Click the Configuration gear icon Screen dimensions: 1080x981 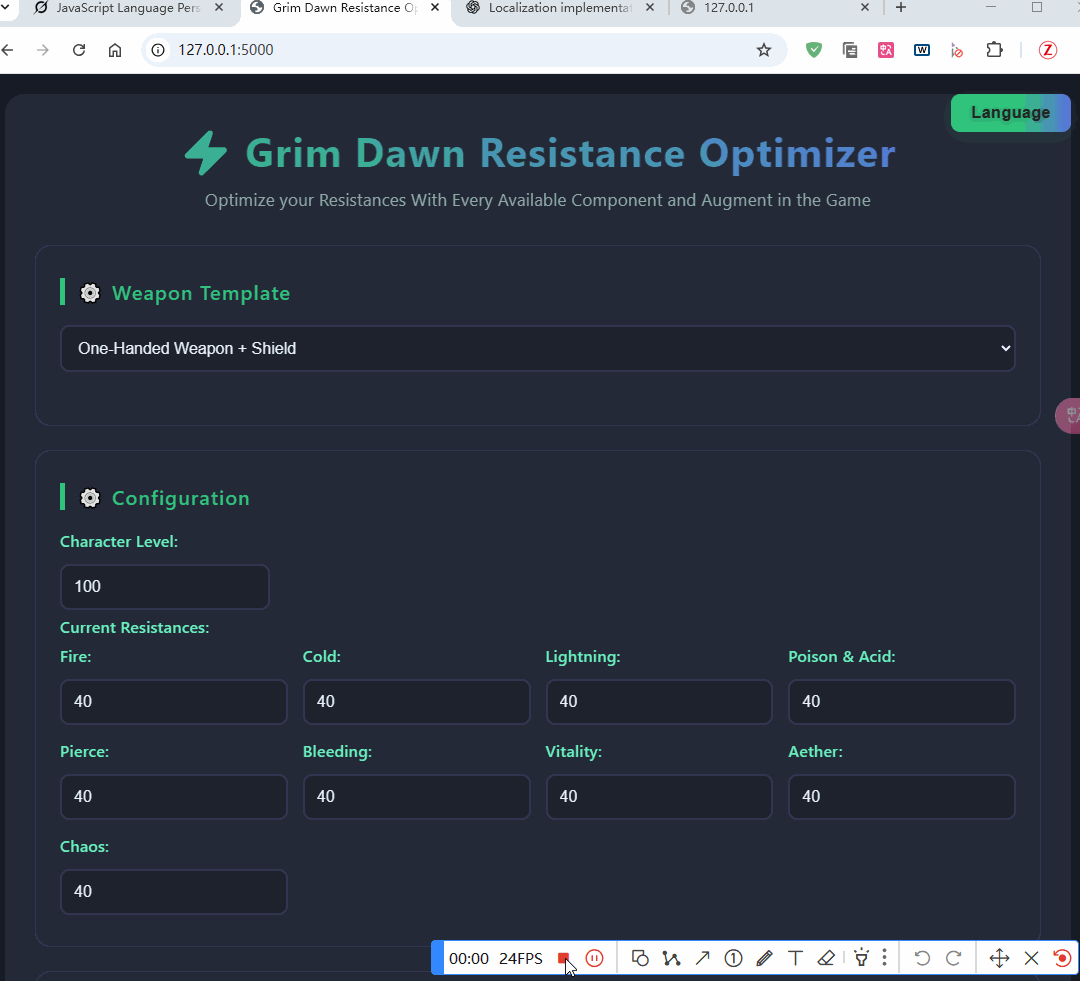pos(90,498)
